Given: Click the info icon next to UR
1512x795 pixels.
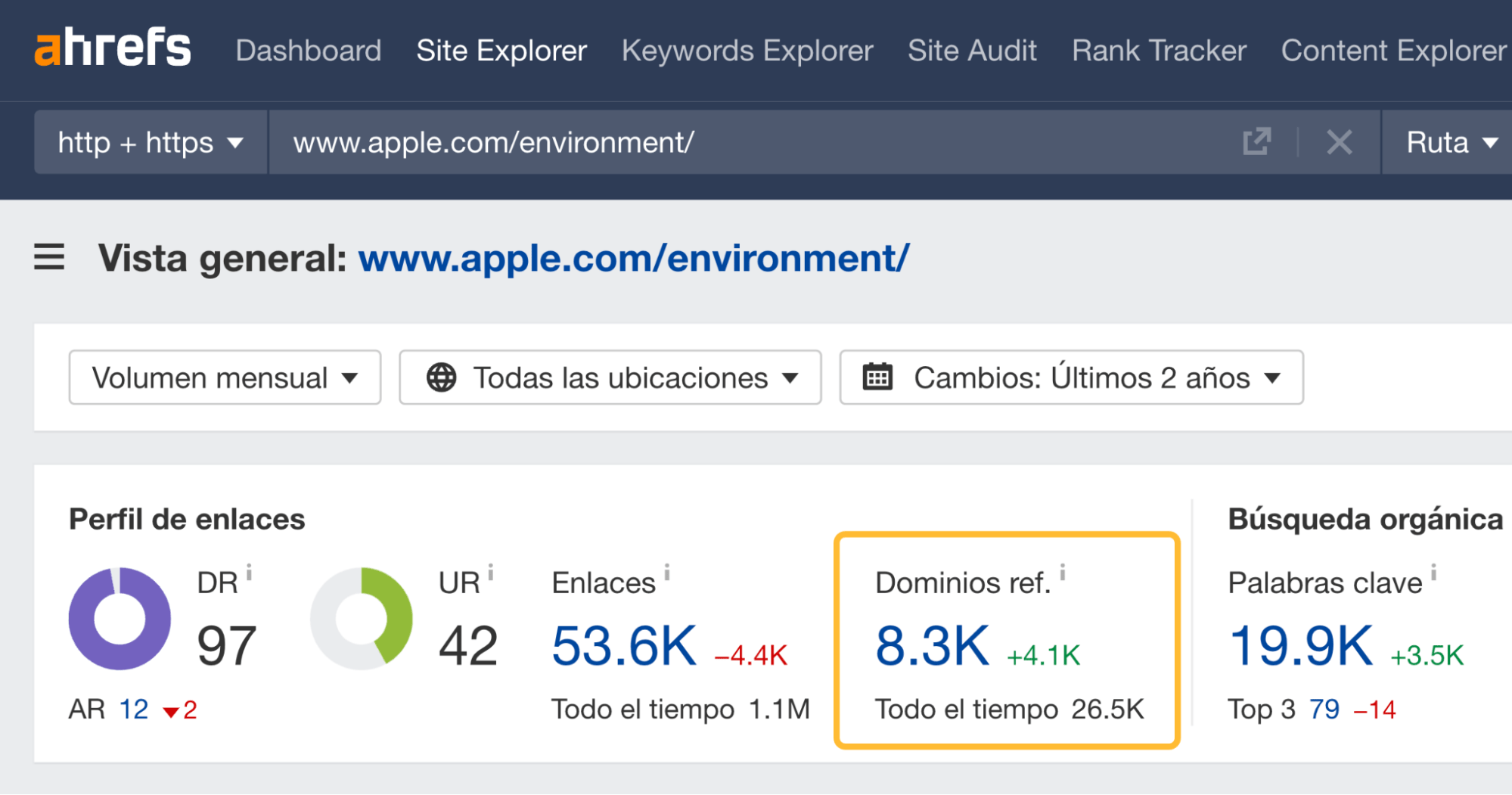Looking at the screenshot, I should pyautogui.click(x=491, y=574).
